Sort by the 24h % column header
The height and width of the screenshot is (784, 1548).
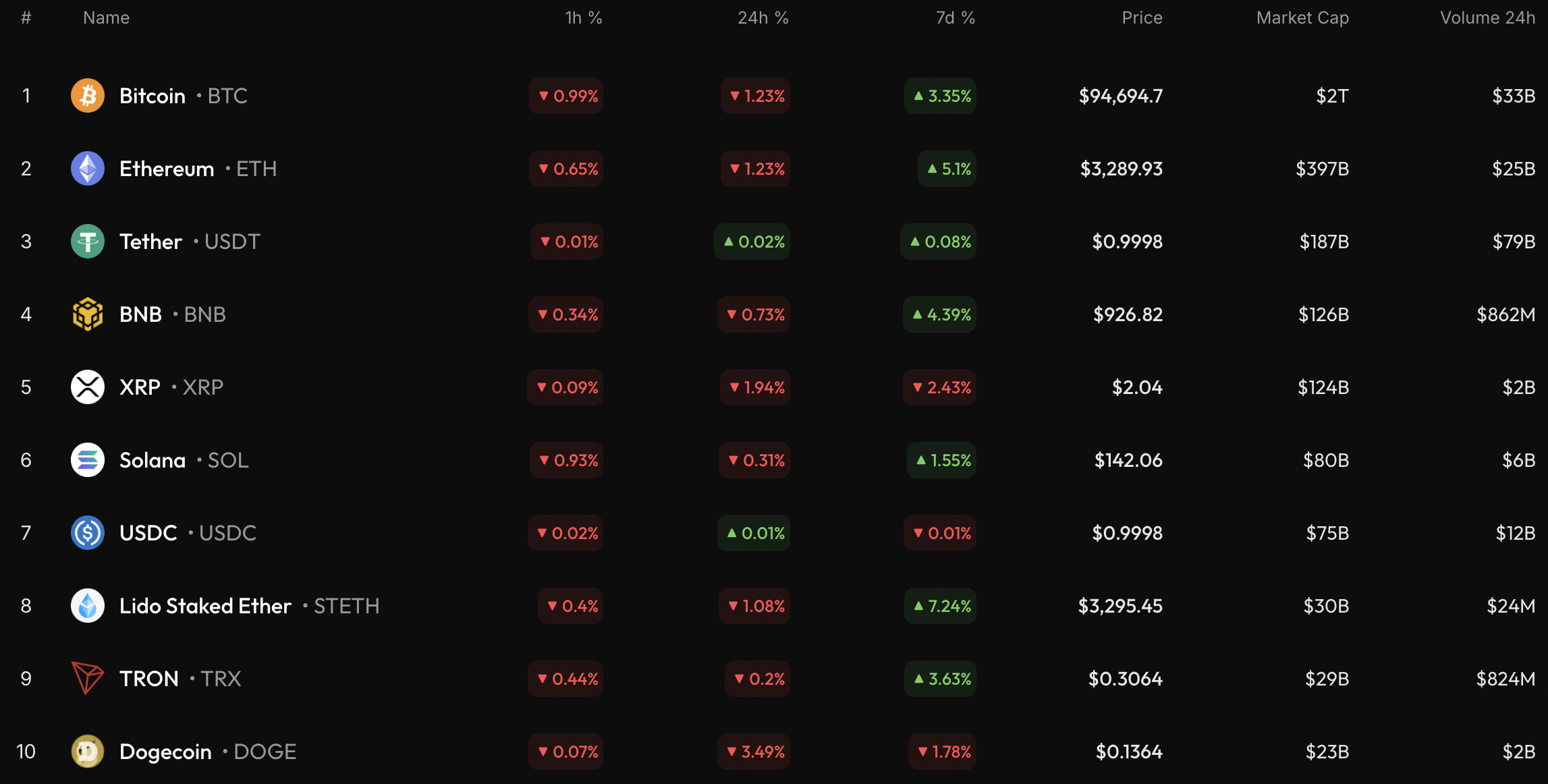[763, 18]
